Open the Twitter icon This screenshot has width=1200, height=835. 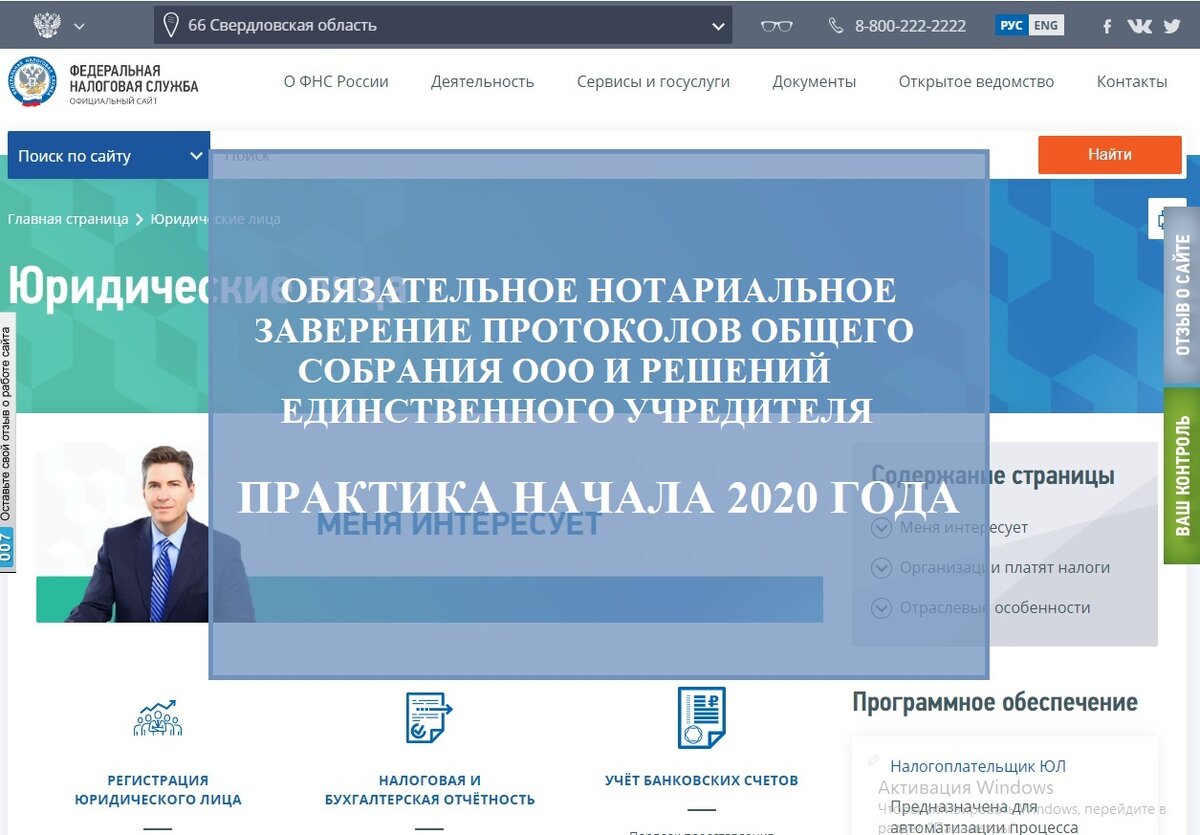click(1172, 26)
